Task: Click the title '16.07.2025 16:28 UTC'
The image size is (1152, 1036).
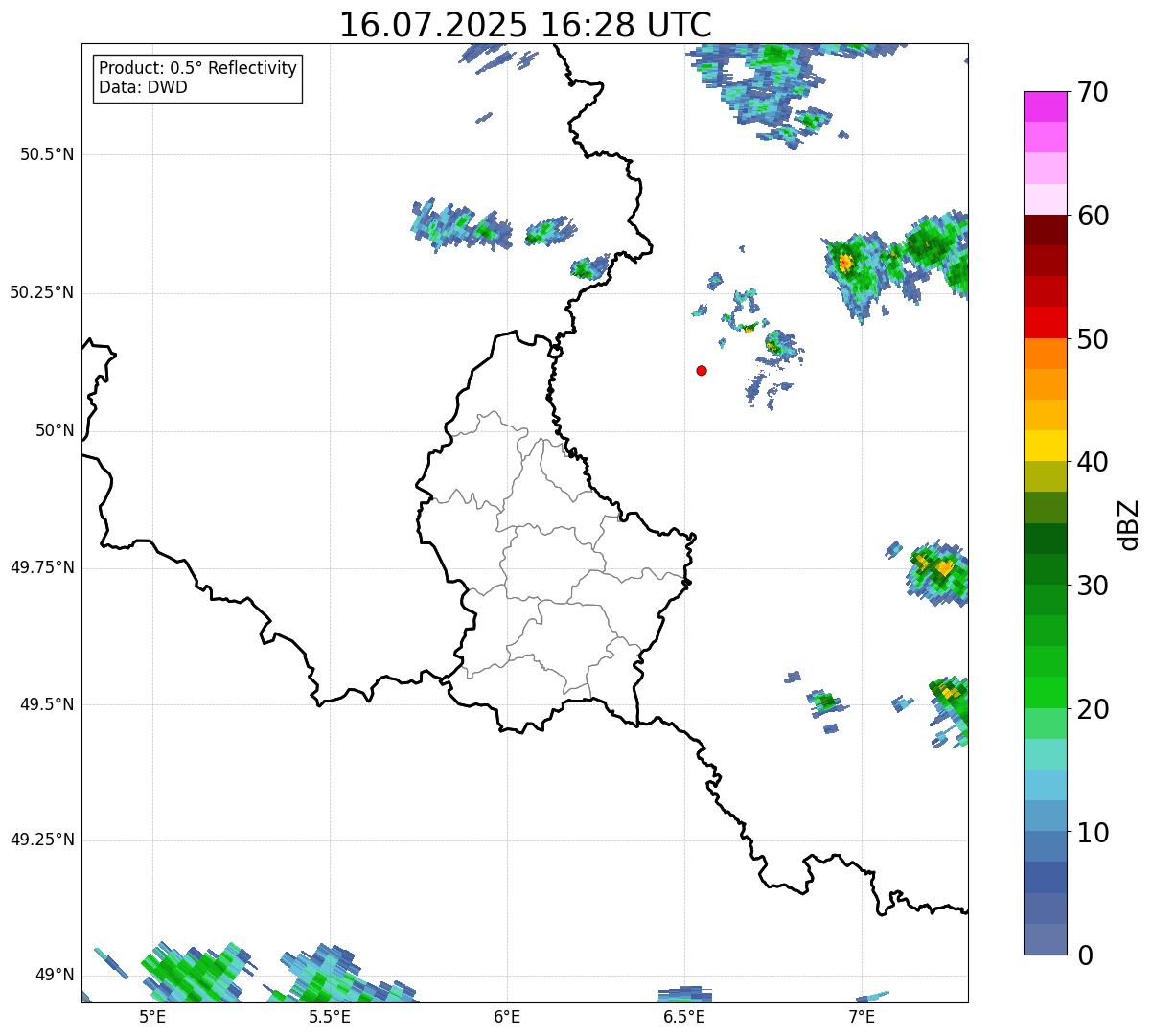Action: pos(525,25)
